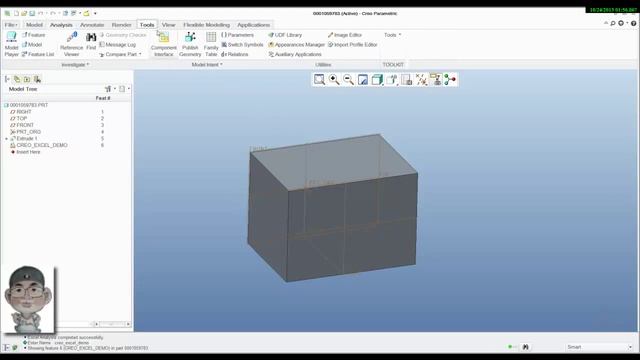This screenshot has width=640, height=360.
Task: Open the File menu
Action: 11,25
